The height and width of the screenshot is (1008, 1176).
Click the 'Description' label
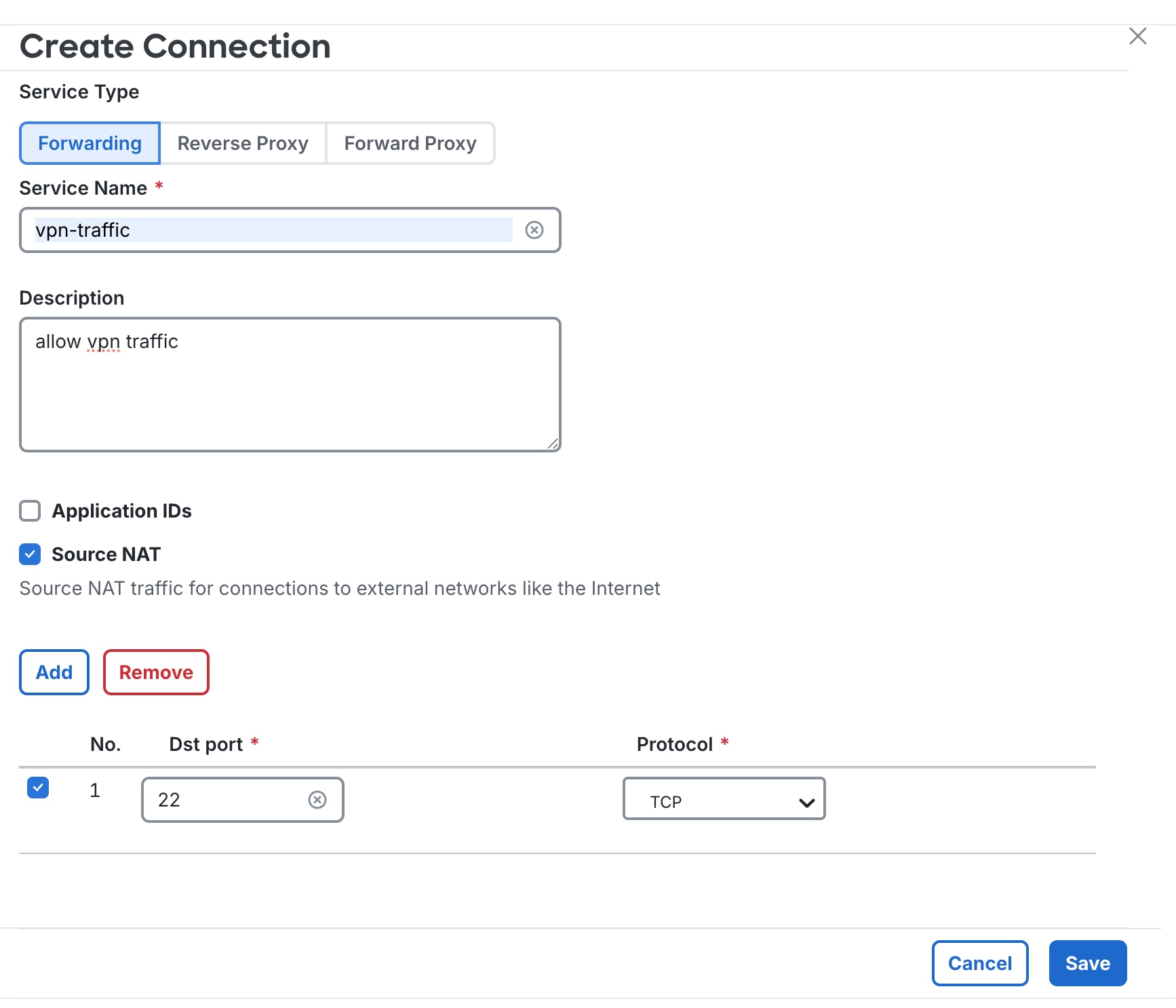(72, 298)
